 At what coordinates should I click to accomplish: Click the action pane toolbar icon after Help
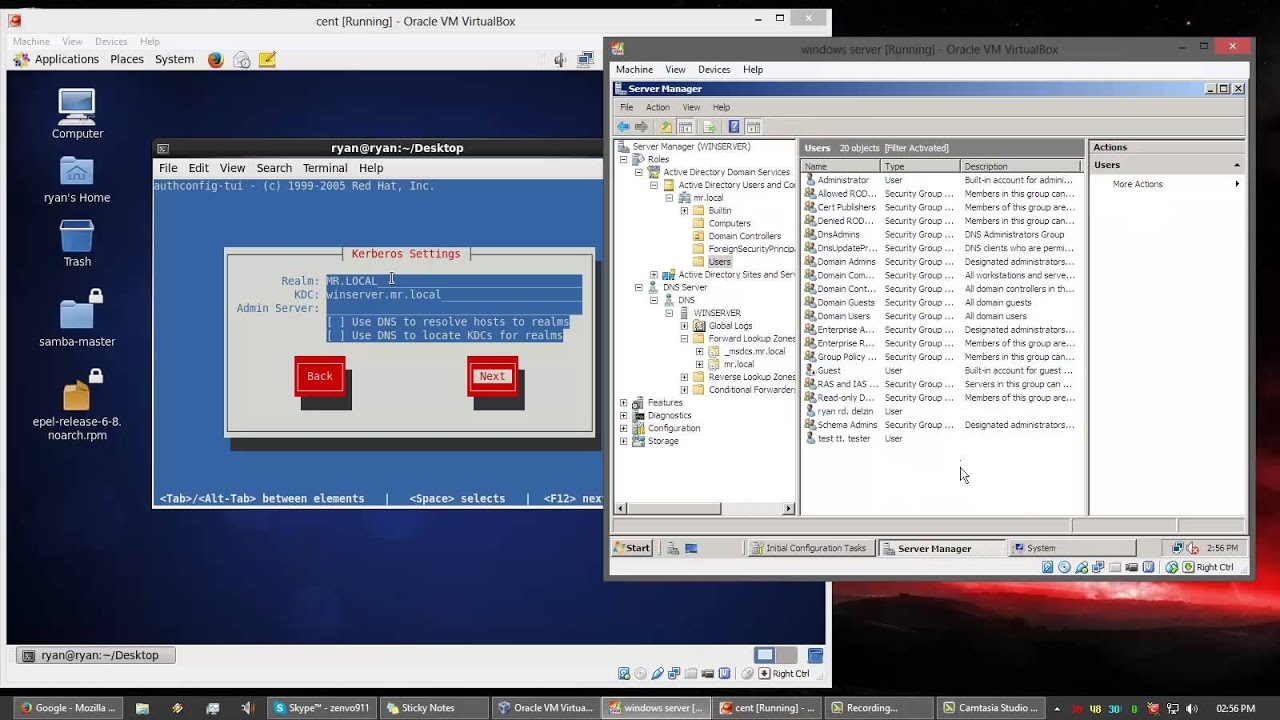(x=754, y=127)
